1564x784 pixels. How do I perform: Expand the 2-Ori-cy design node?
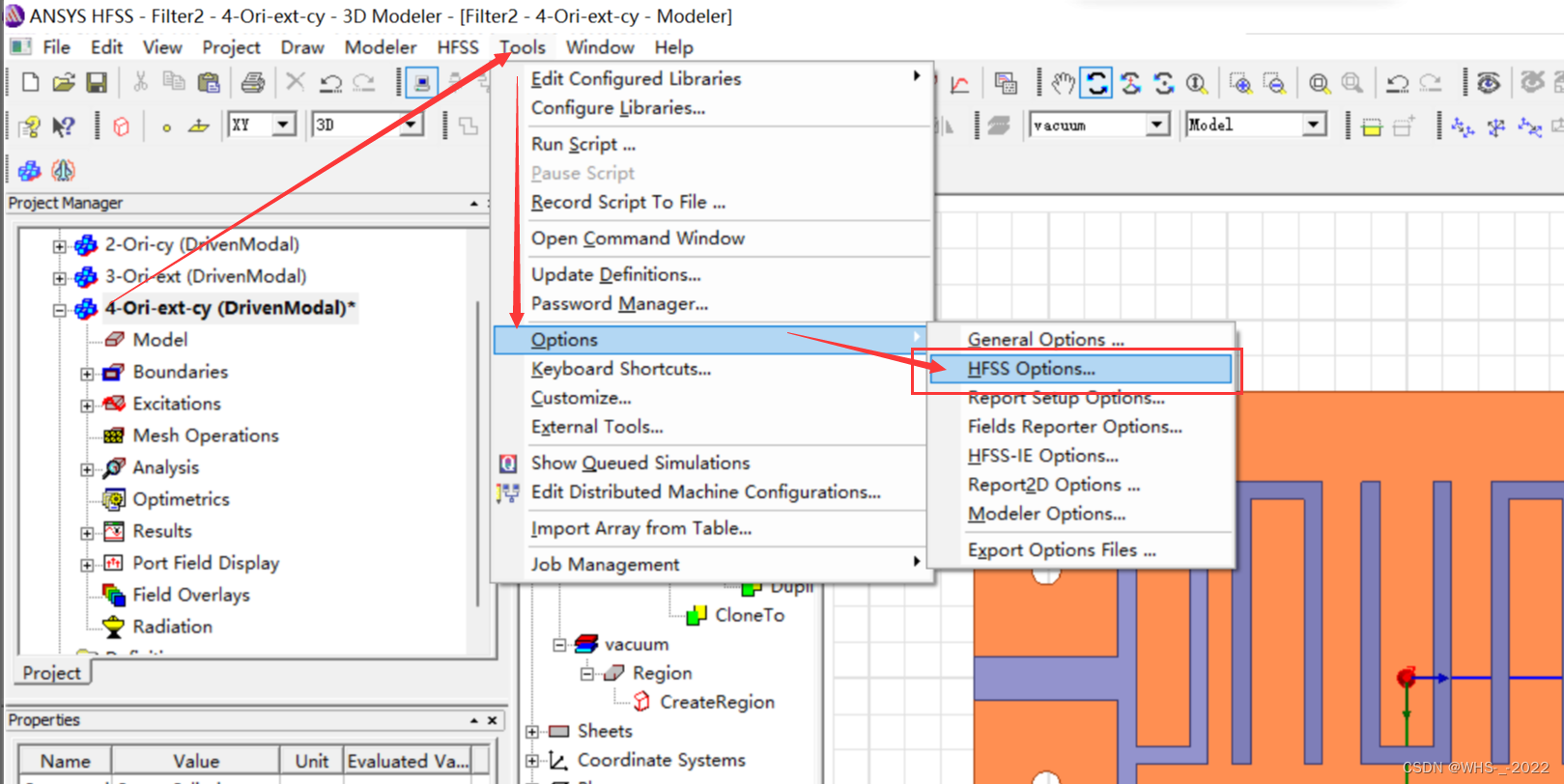(x=60, y=246)
